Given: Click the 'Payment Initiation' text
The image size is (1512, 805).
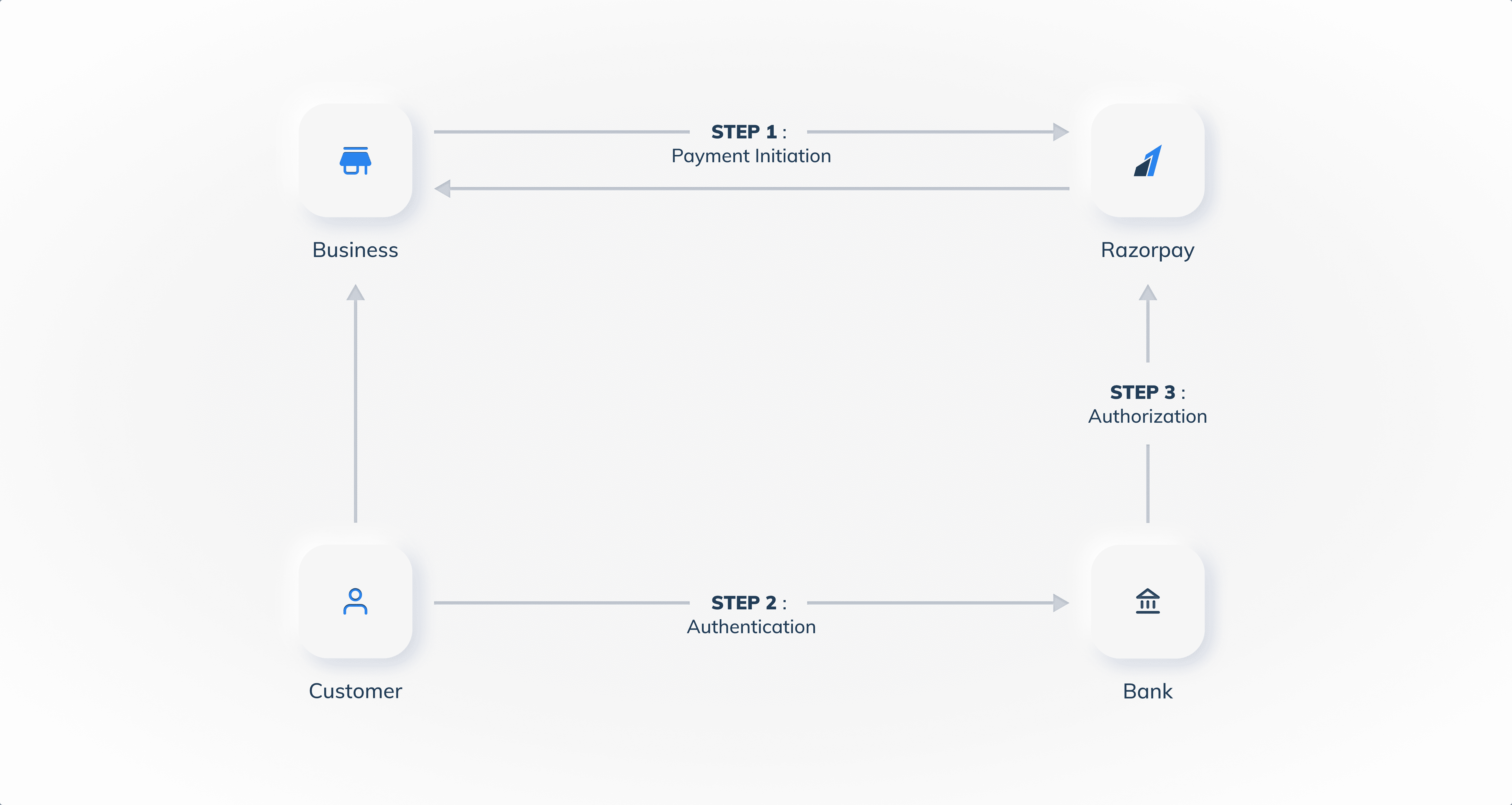Looking at the screenshot, I should point(751,157).
